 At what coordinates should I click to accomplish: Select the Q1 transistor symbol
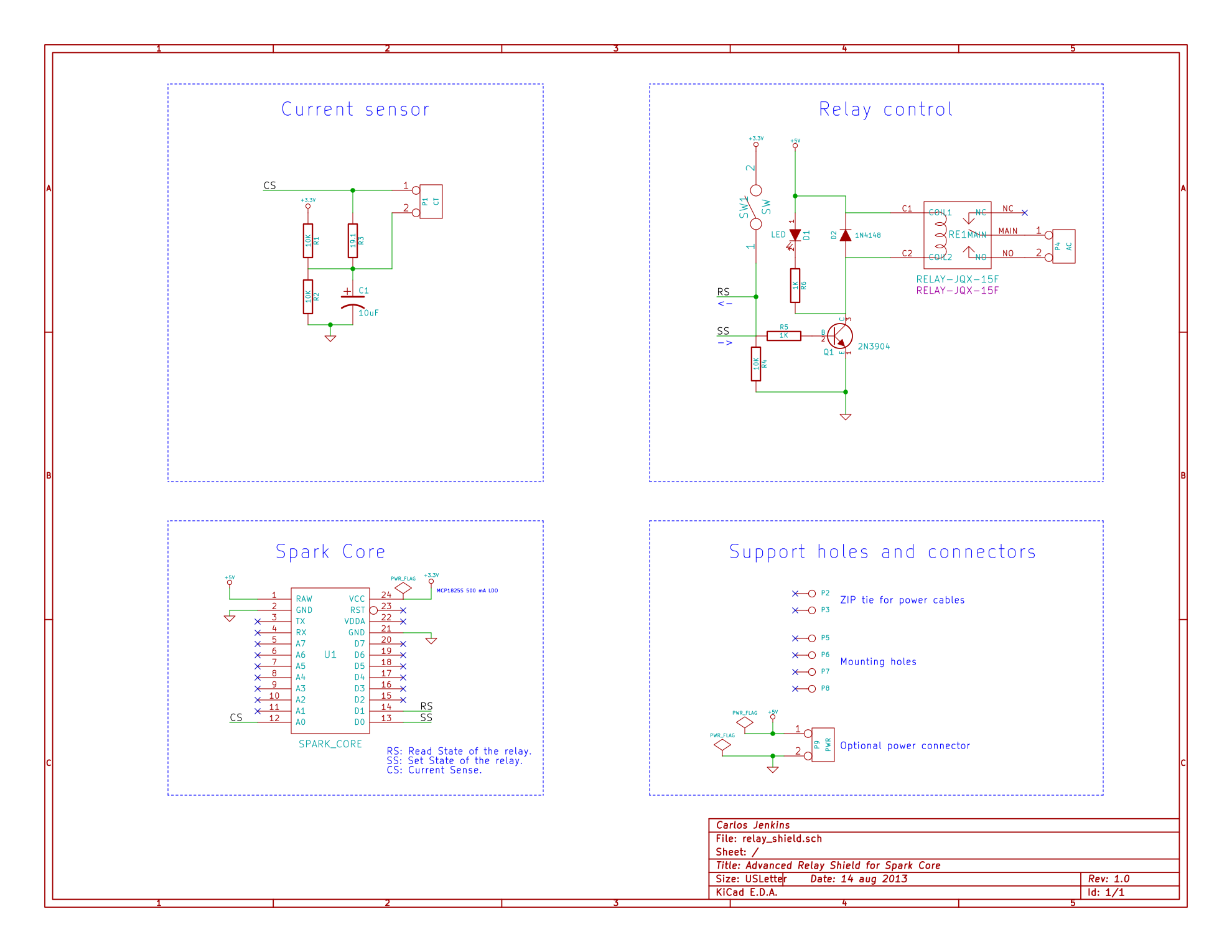(839, 336)
